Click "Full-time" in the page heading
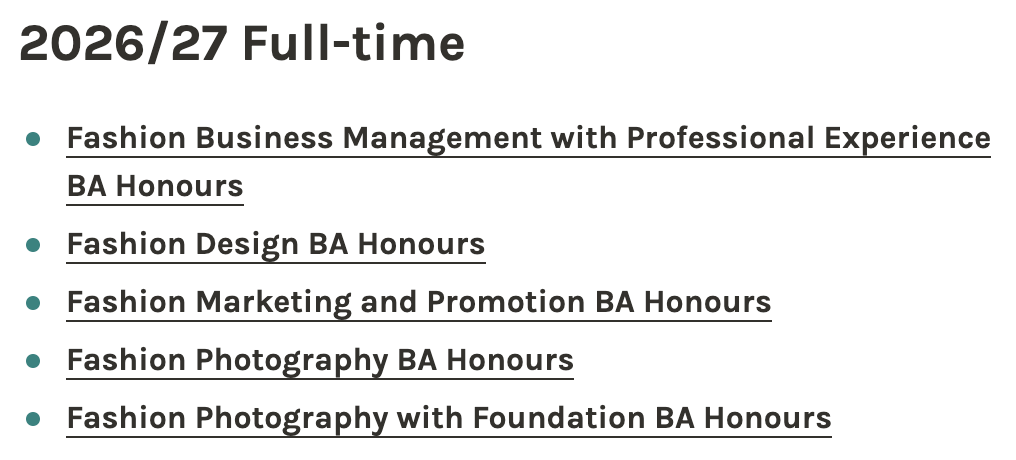Screen dimensions: 1016x460 tap(353, 44)
